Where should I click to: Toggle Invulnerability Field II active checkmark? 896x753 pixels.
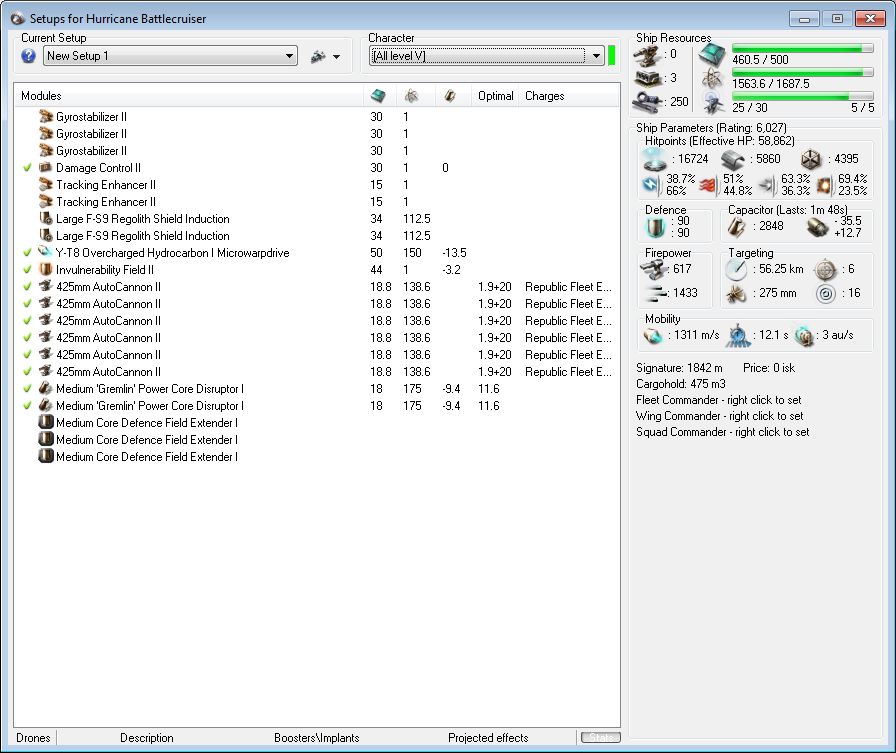(x=27, y=270)
